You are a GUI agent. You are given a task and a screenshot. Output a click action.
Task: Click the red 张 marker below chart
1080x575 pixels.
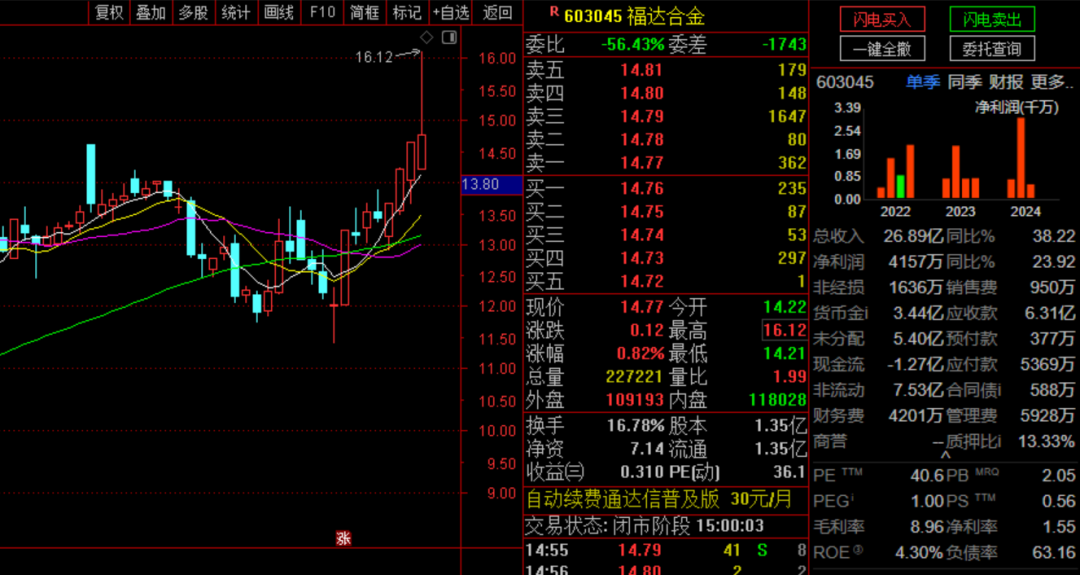pos(343,539)
